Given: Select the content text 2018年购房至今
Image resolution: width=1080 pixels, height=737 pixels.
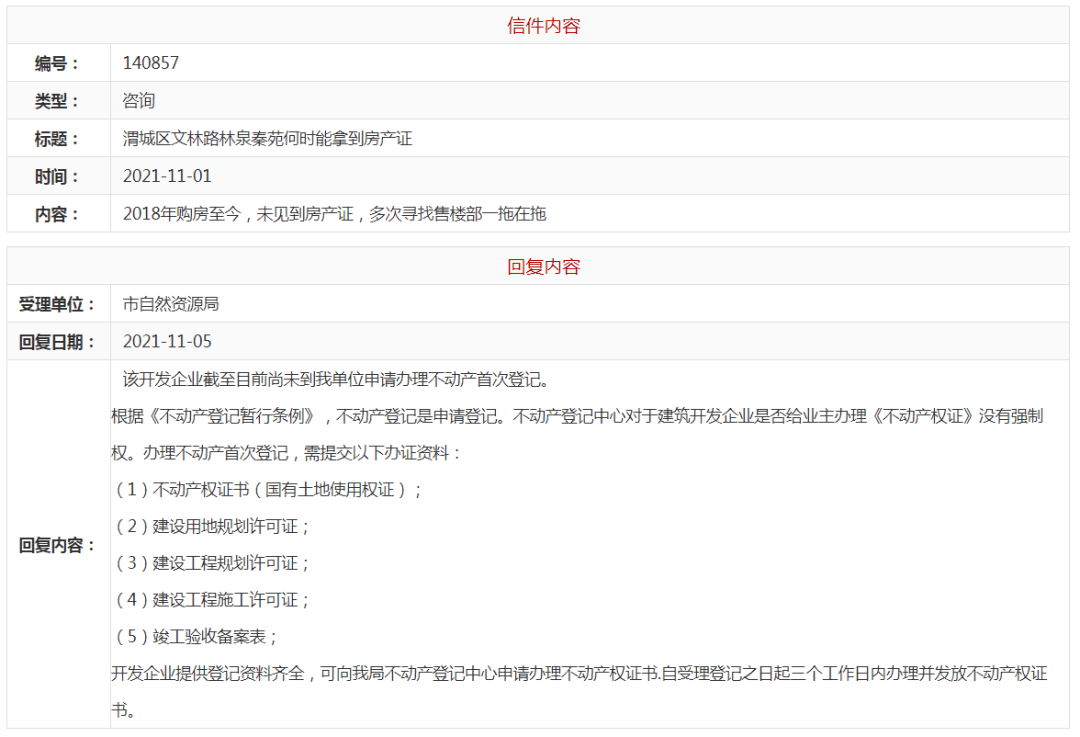Looking at the screenshot, I should 182,214.
